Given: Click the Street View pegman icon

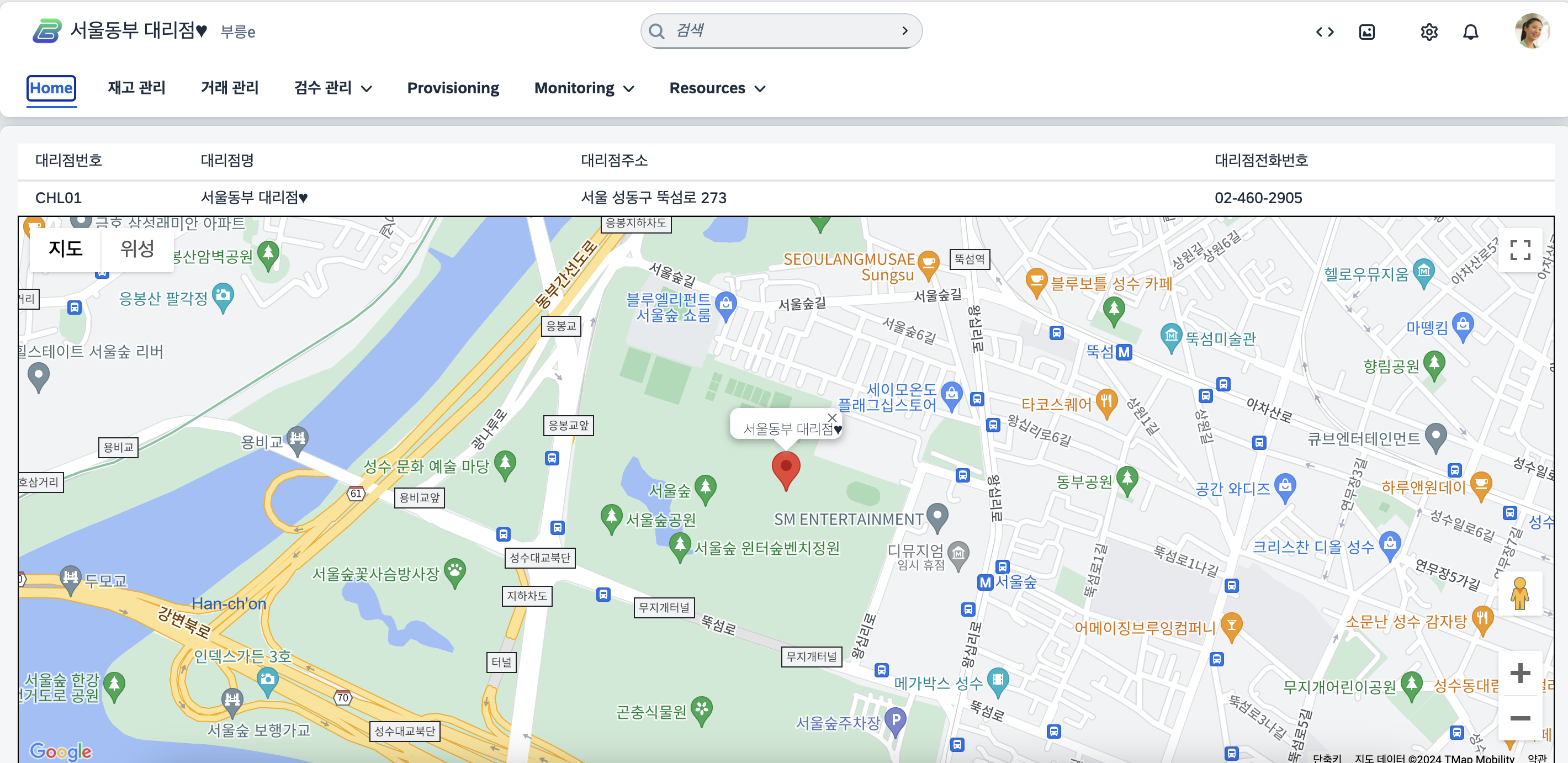Looking at the screenshot, I should (1519, 594).
